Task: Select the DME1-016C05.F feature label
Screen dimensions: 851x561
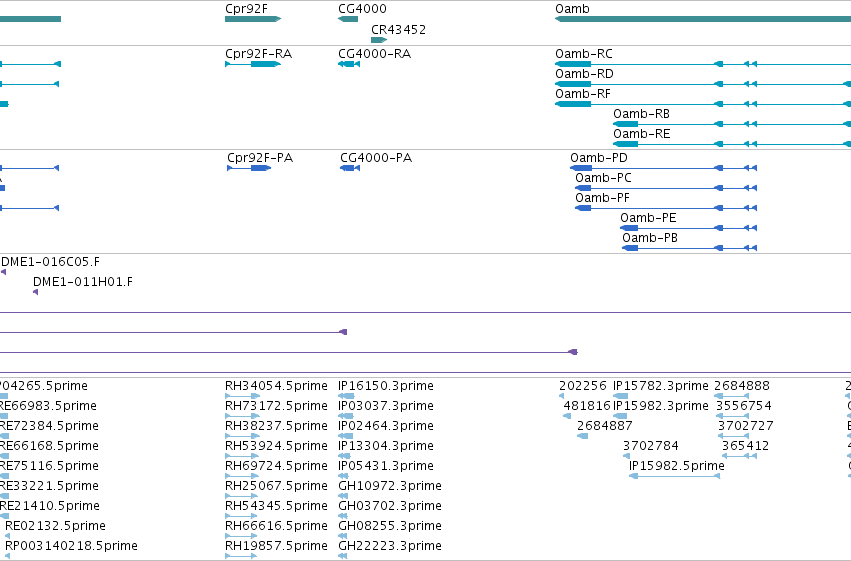Action: [x=50, y=262]
